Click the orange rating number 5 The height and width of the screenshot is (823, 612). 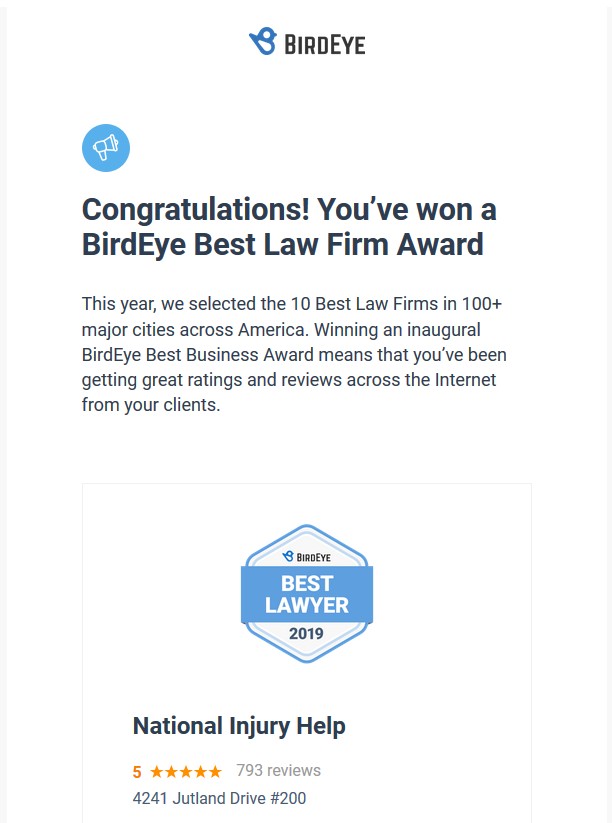click(x=137, y=772)
